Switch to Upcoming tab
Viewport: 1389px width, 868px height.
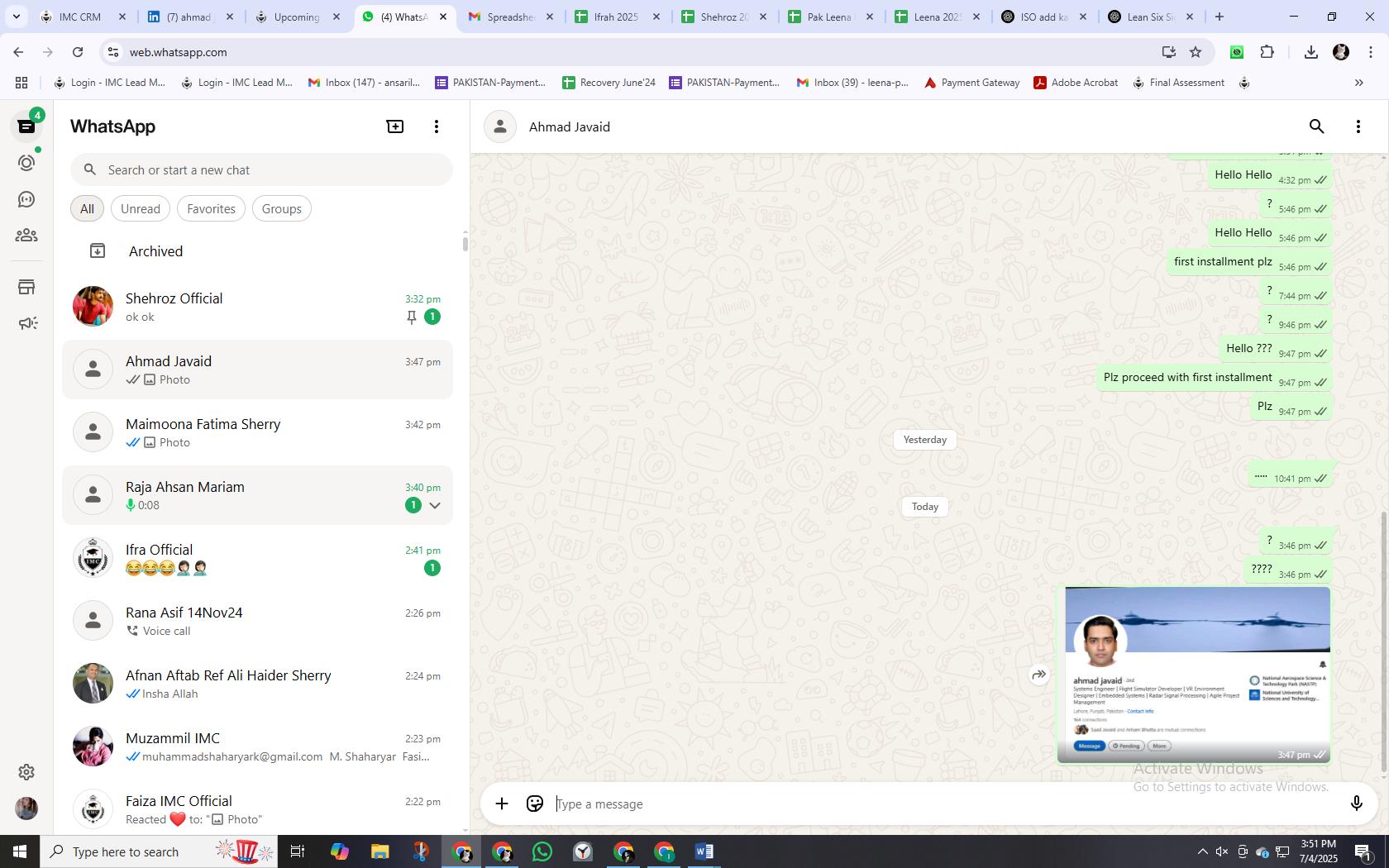click(298, 17)
